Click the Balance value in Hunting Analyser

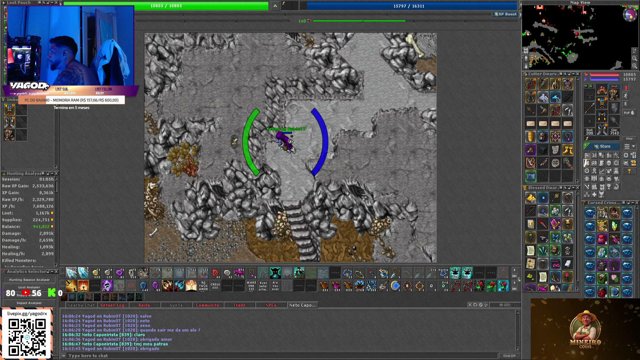pos(41,226)
